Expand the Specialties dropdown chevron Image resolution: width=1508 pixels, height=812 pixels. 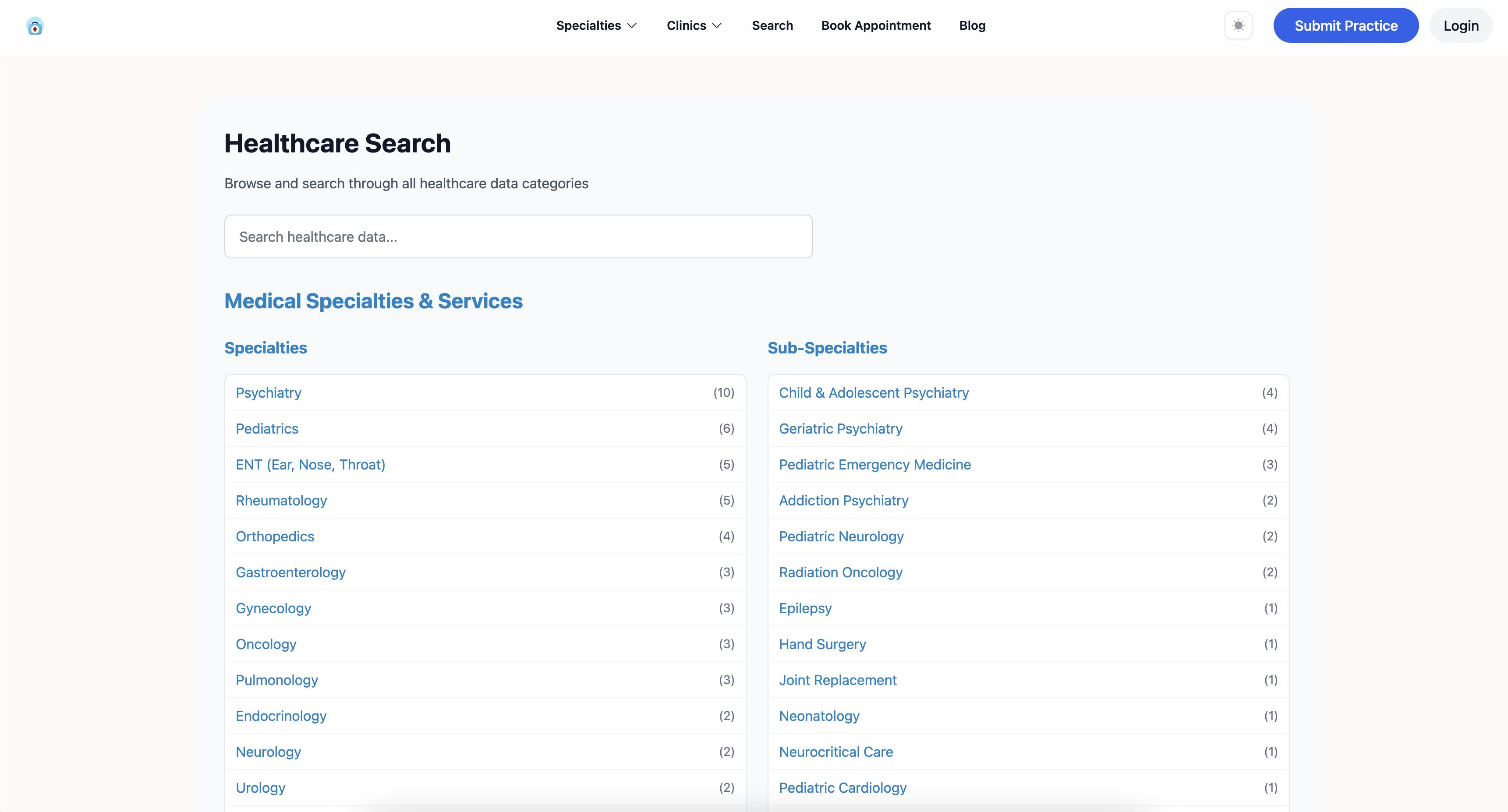[x=632, y=26]
